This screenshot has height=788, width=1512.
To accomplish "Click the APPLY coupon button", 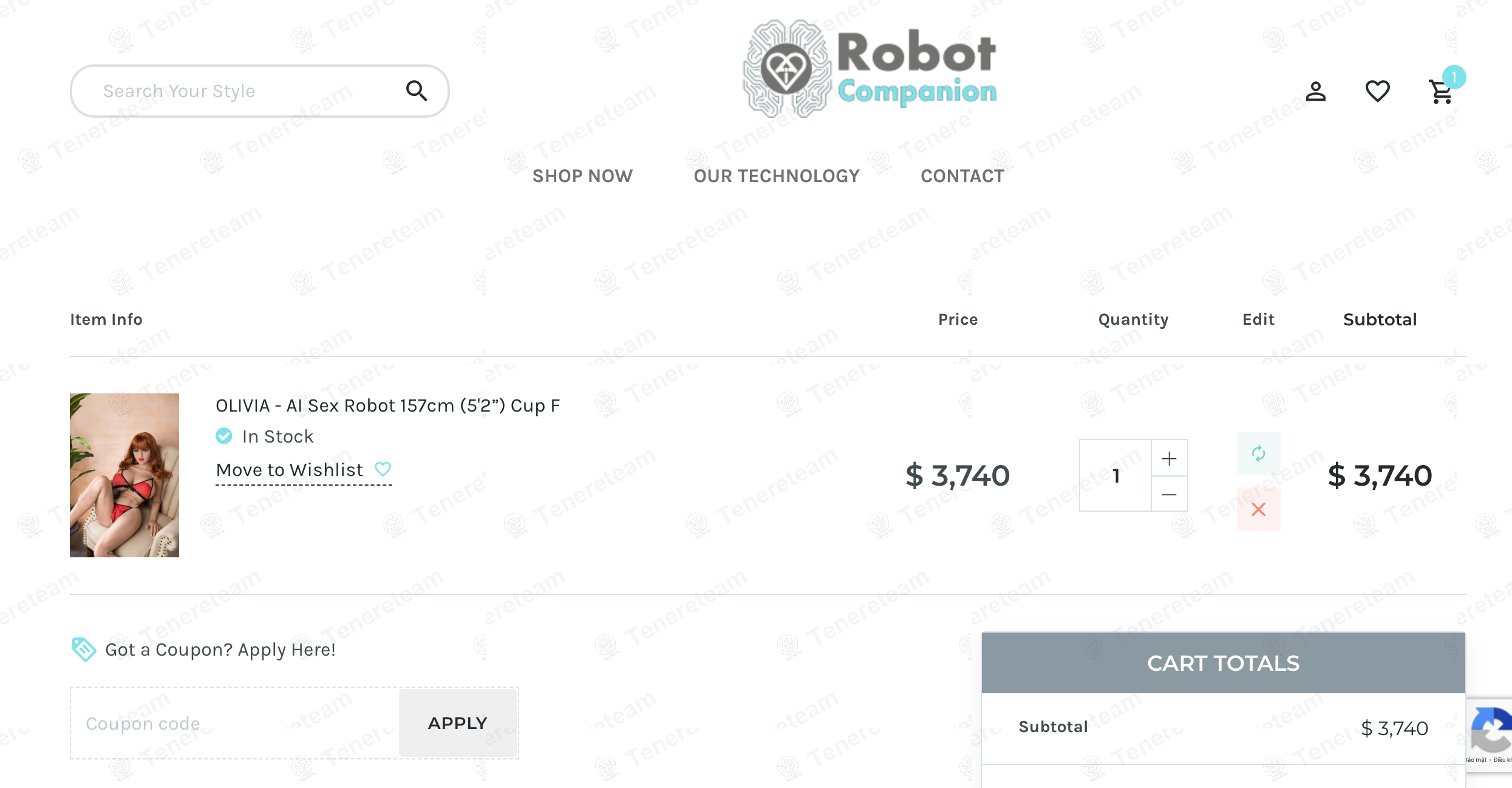I will 458,723.
